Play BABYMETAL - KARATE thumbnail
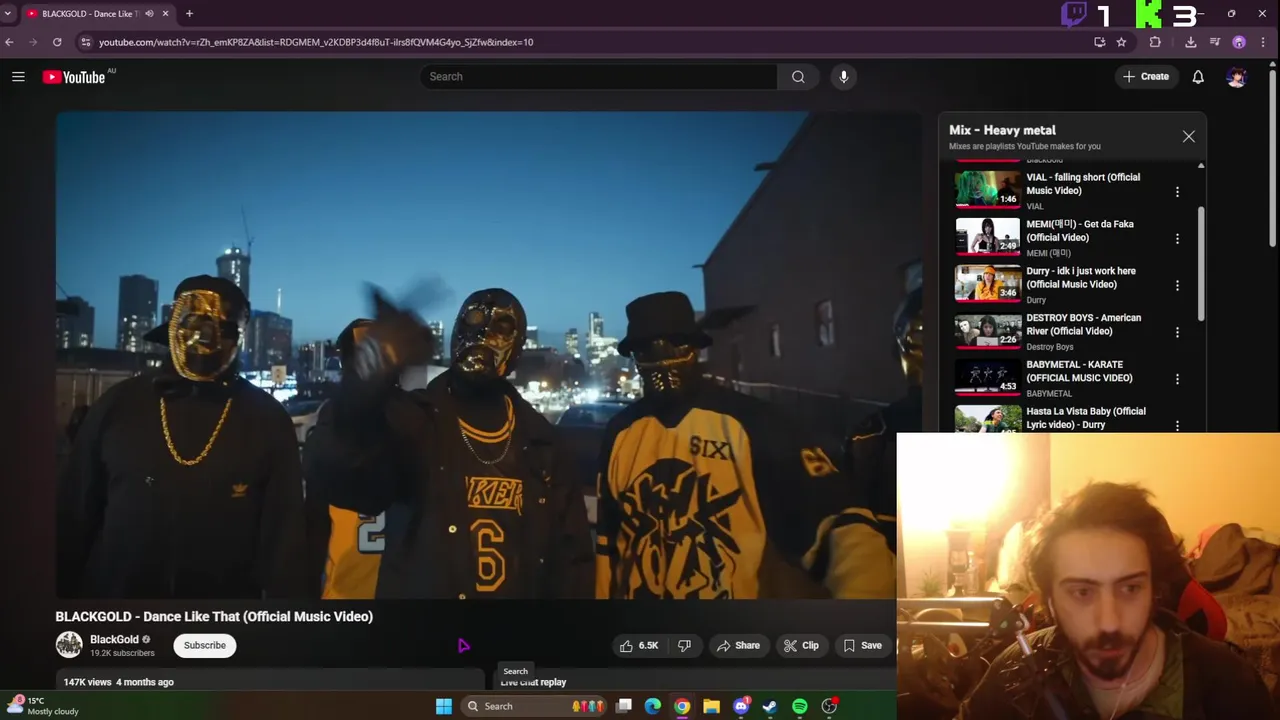 (987, 377)
